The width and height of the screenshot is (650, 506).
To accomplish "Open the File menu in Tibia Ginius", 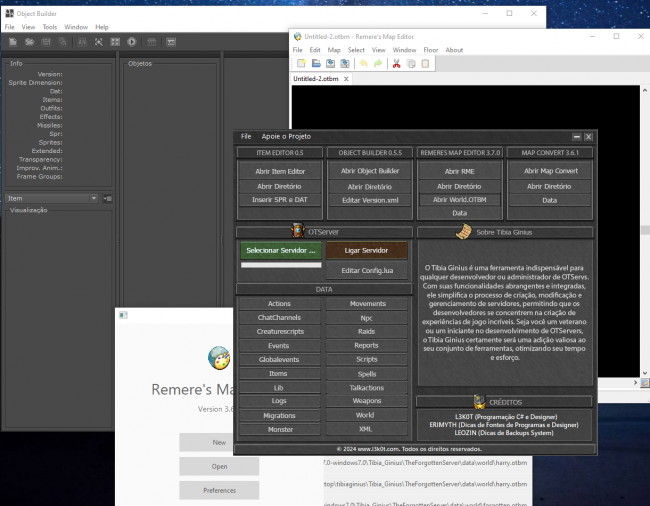I will [246, 136].
